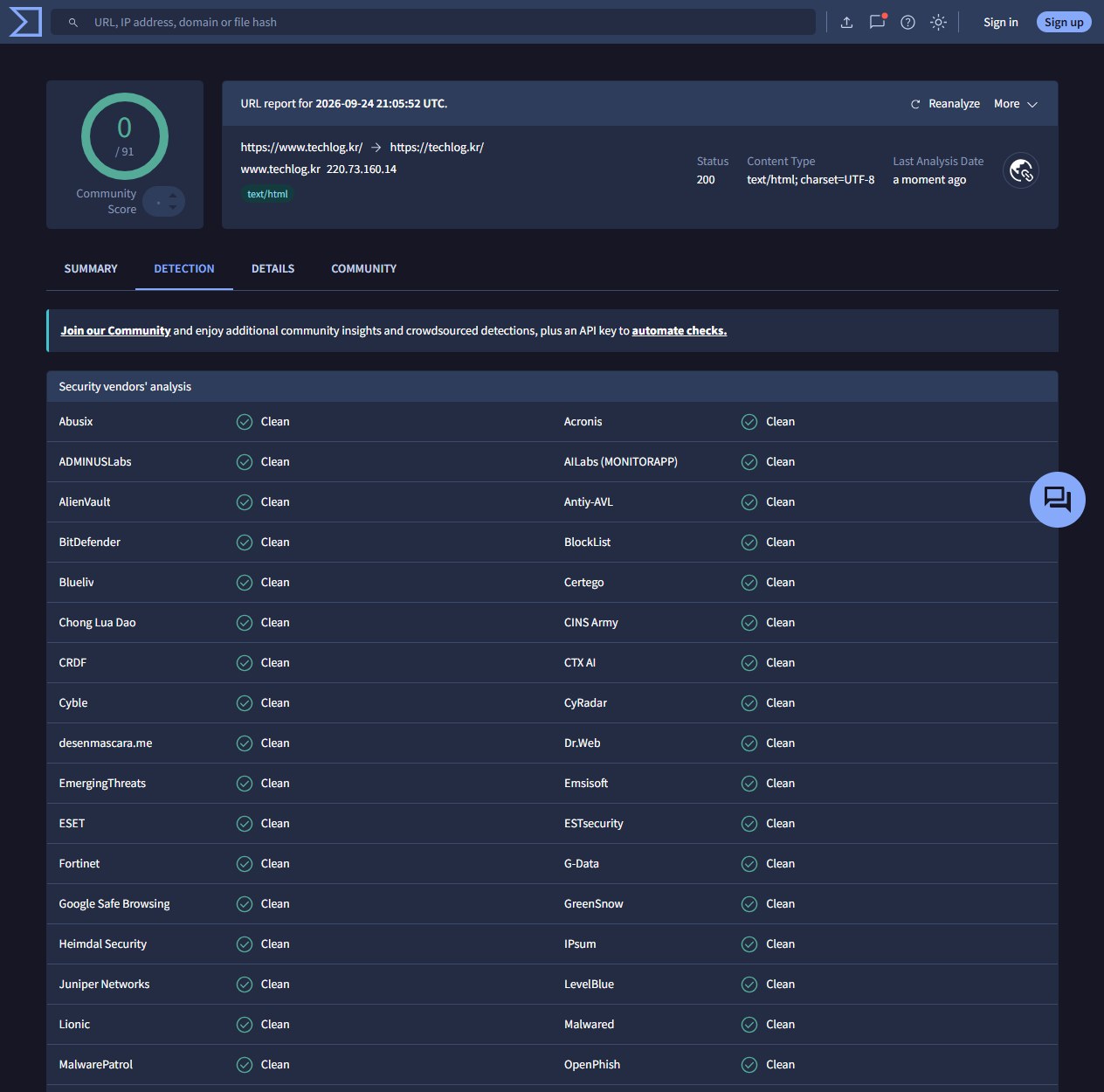Click the Clean result for Certego
1104x1092 pixels.
[x=781, y=583]
